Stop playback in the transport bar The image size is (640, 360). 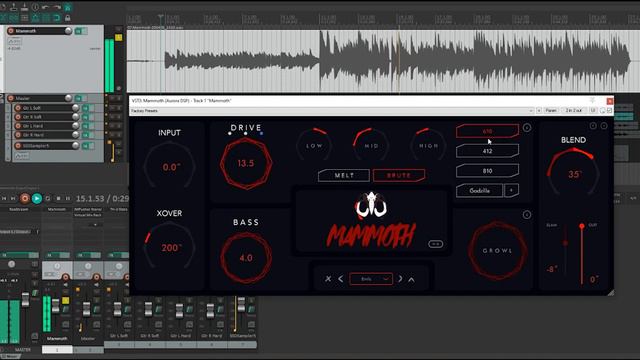(58, 198)
